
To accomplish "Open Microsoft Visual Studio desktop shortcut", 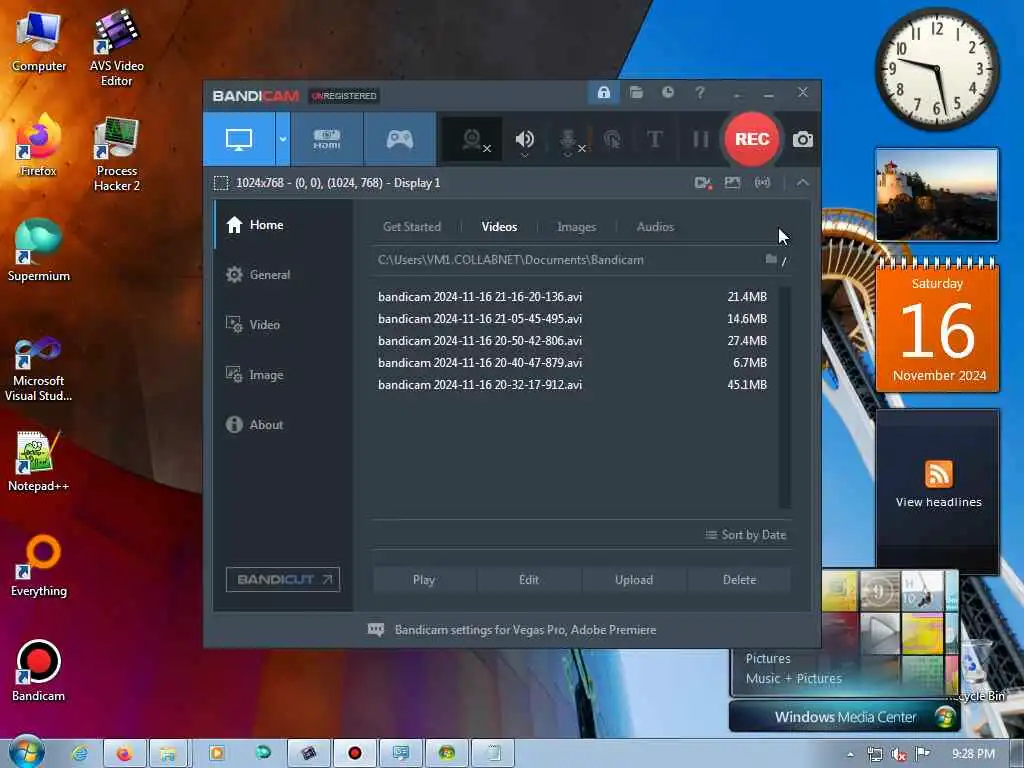I will tap(39, 369).
